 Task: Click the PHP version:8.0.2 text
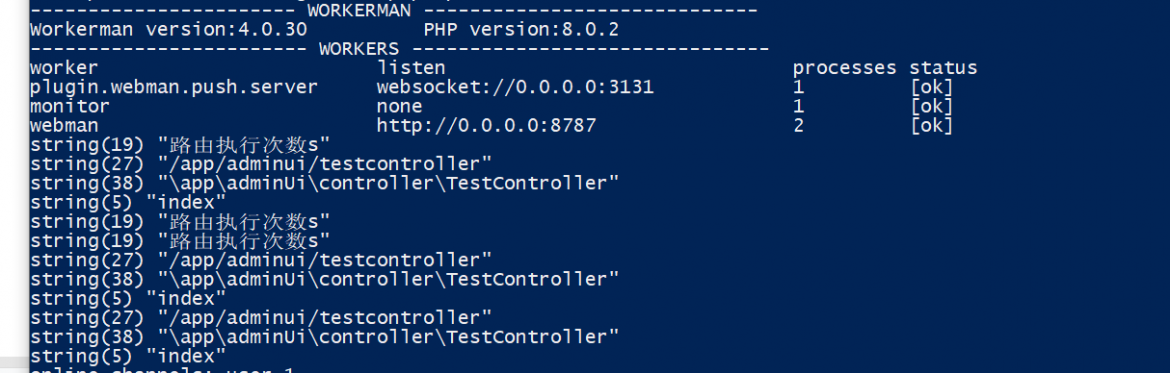point(521,30)
